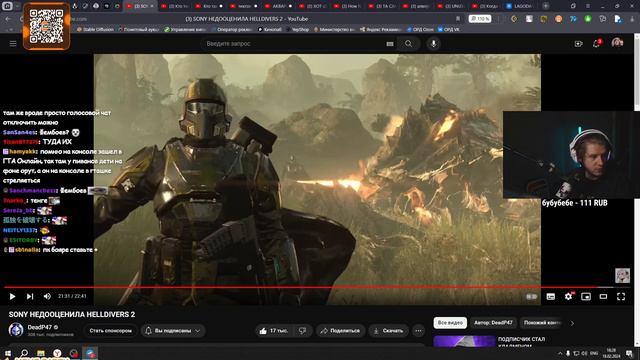This screenshot has width=640, height=360.
Task: Play the YouTube video
Action: pos(12,296)
